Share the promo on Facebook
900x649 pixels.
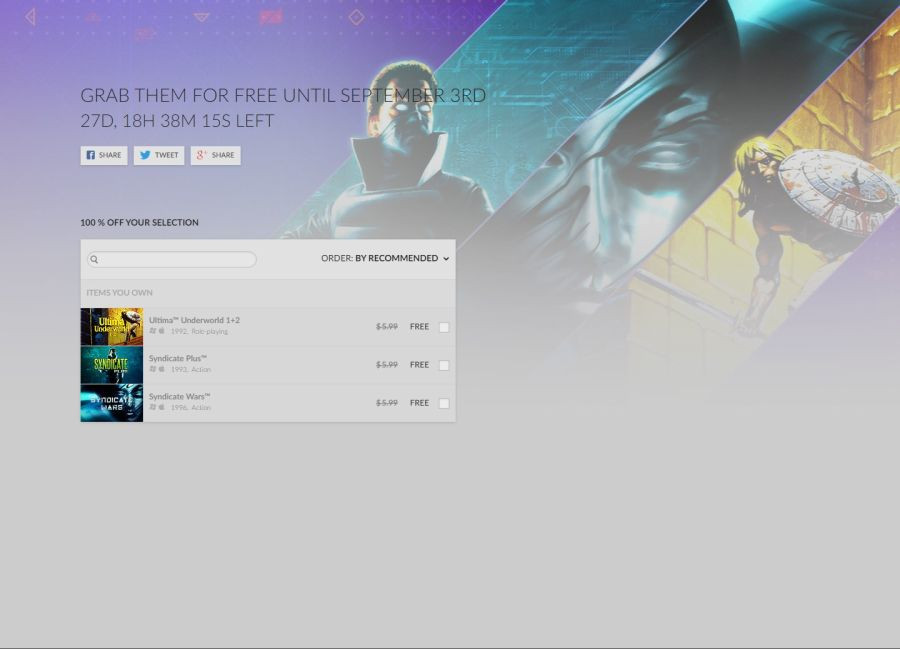point(104,155)
